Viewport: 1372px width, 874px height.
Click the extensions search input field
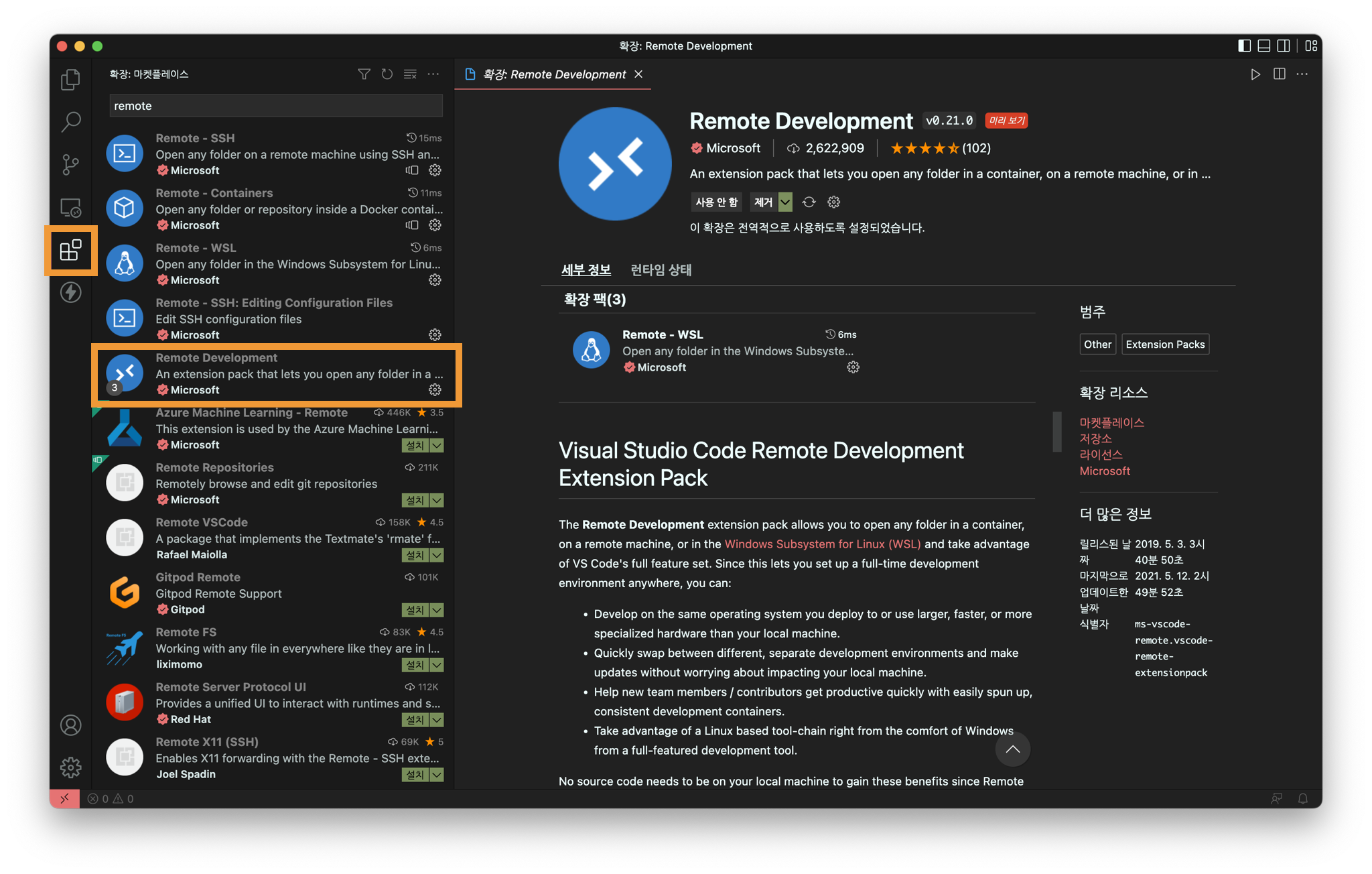pos(275,106)
